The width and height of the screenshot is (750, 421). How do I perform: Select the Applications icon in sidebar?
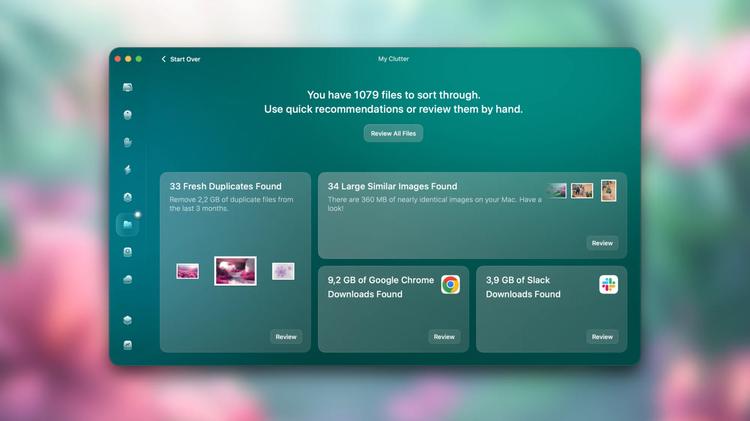(128, 197)
